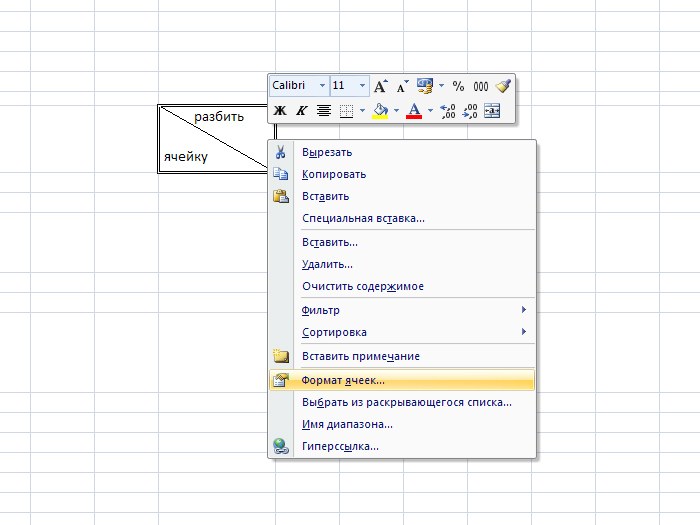The width and height of the screenshot is (700, 525).
Task: Apply yellow fill color bucket
Action: coord(380,111)
